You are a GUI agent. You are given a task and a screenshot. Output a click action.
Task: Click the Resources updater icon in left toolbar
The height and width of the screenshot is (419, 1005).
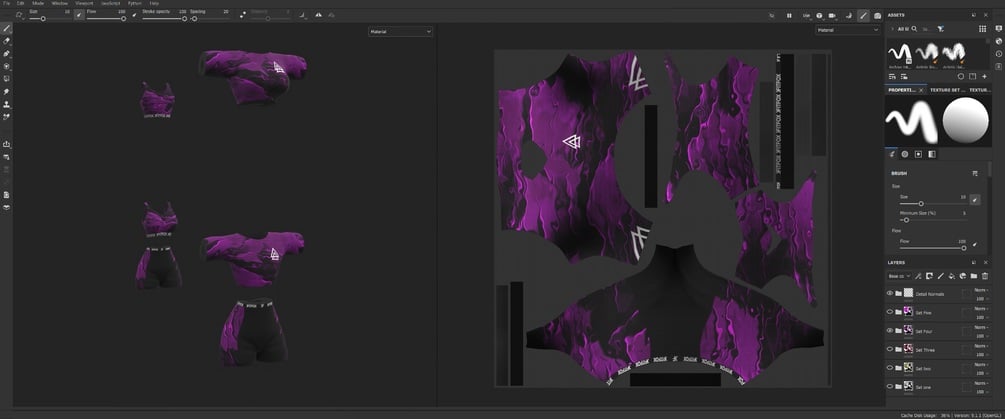coord(6,156)
